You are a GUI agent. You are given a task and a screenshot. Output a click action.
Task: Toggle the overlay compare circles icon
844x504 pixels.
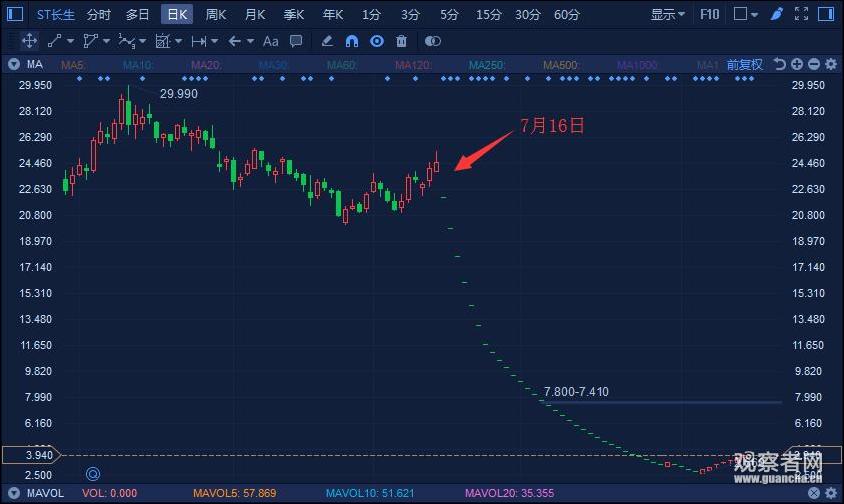point(433,41)
